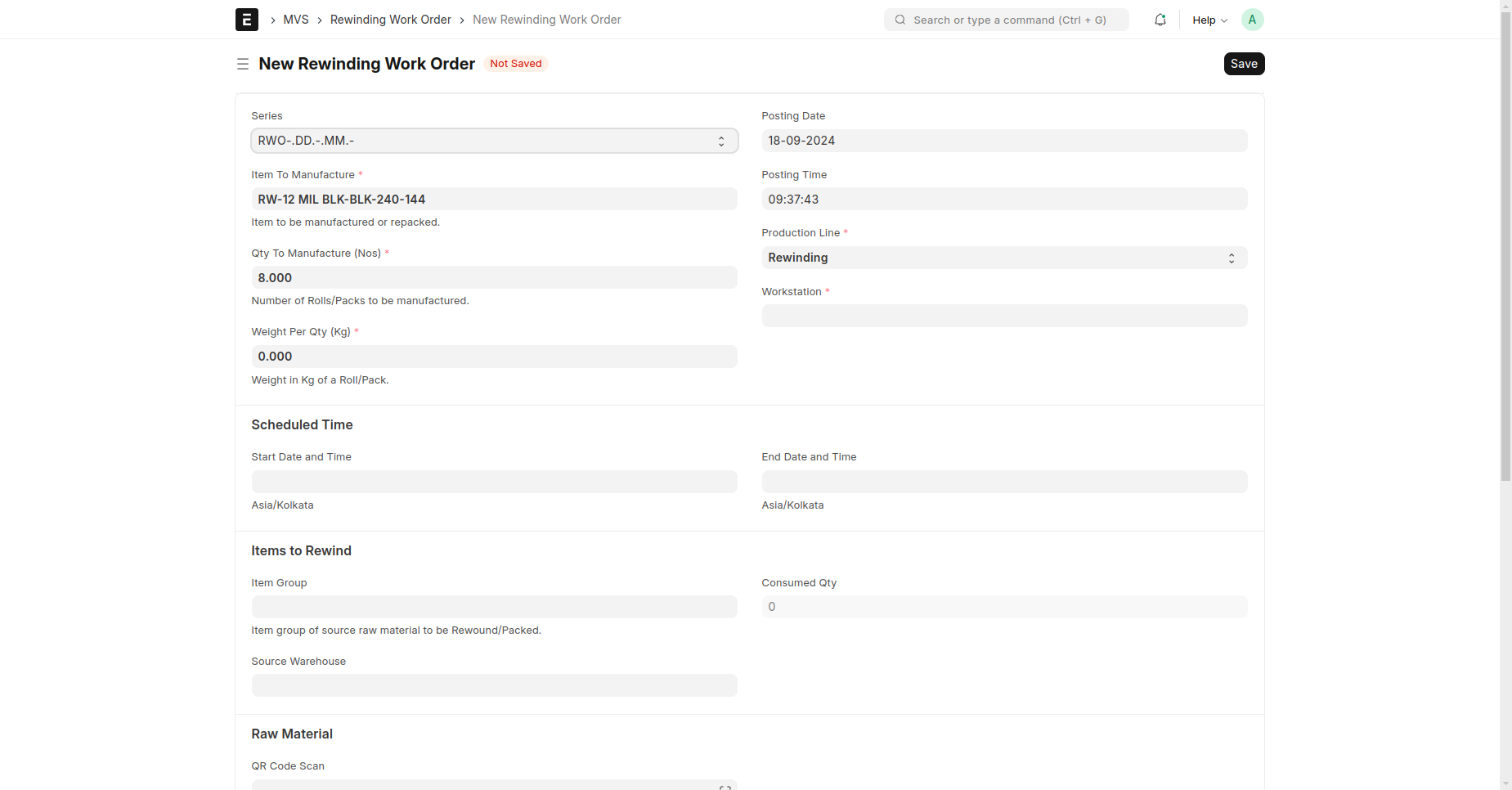Click the Source Warehouse field

pos(494,685)
